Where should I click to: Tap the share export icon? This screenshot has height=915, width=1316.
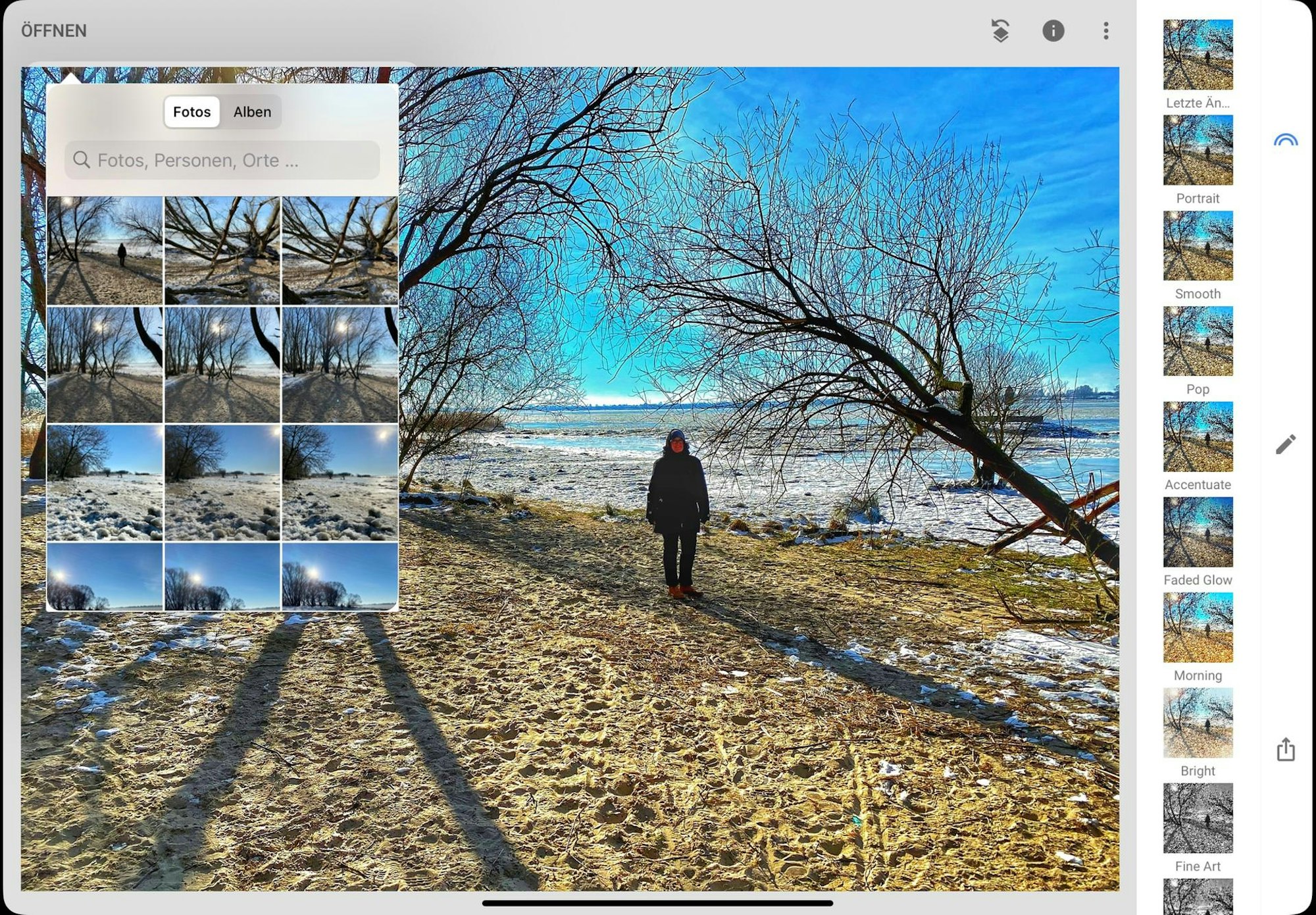click(1285, 750)
